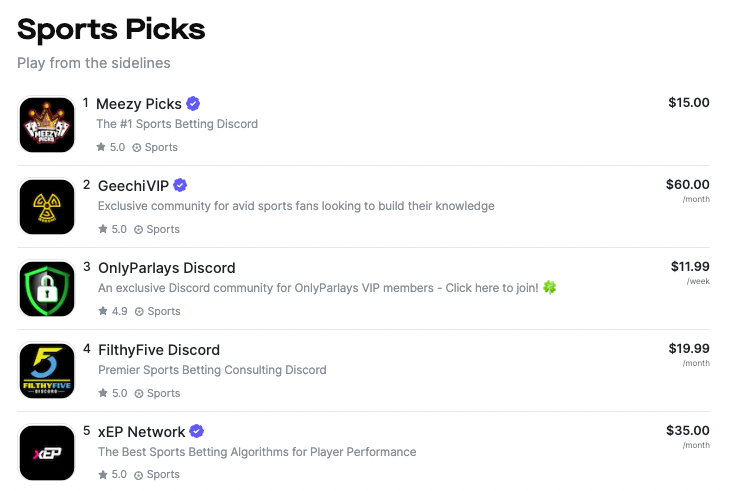Screen dimensions: 729x491
Task: Click the $60.00 per month price
Action: click(688, 191)
